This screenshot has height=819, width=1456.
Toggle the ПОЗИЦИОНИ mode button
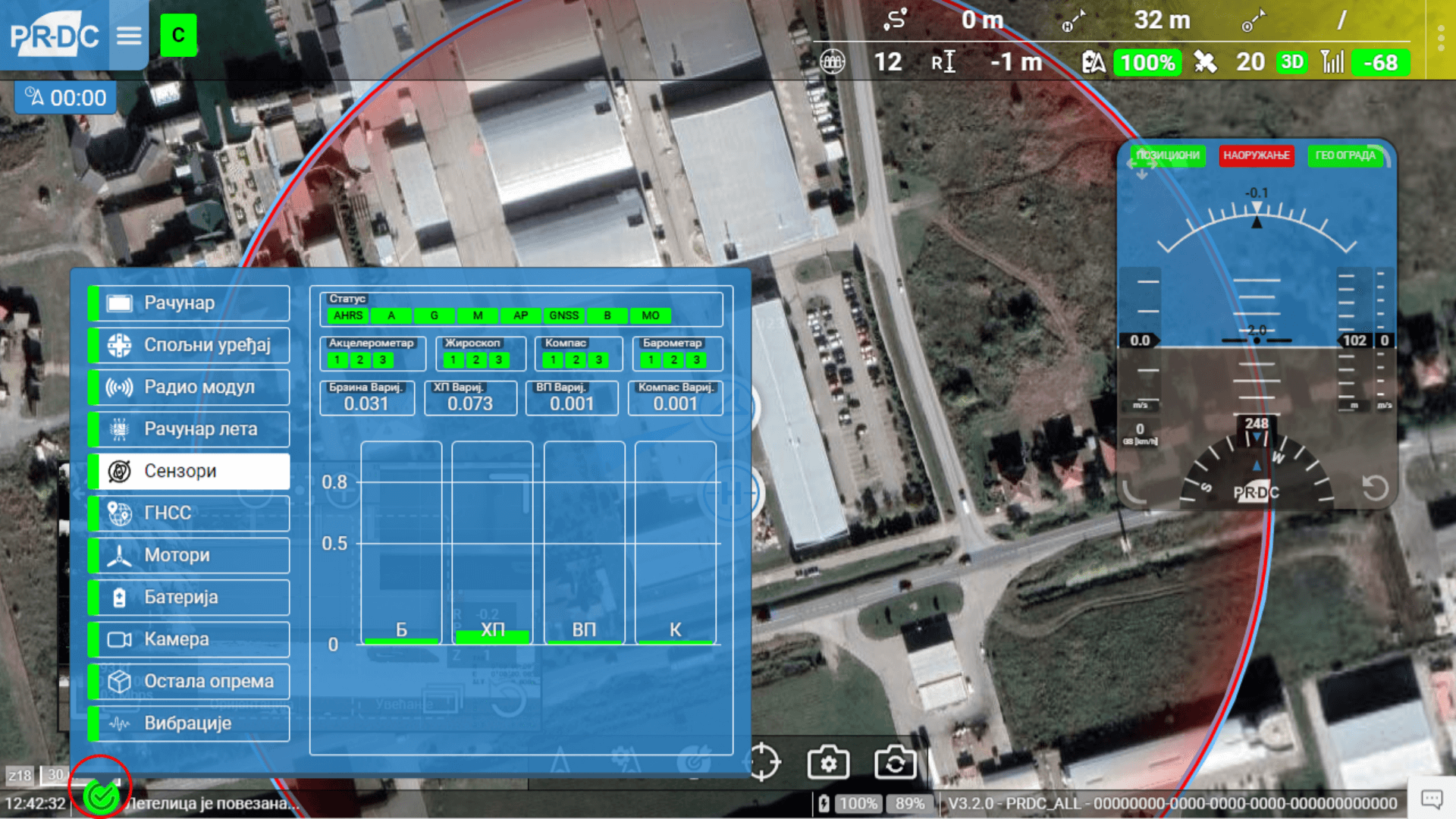(x=1168, y=155)
